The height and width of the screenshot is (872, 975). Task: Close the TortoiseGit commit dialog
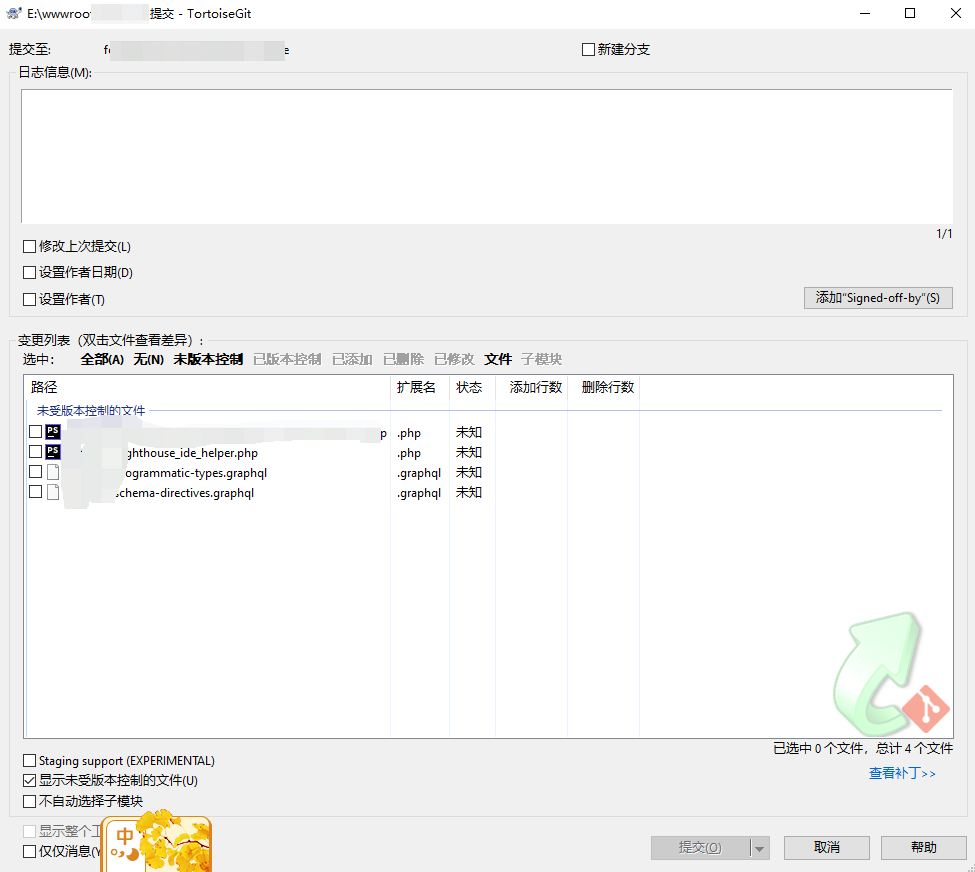pos(956,13)
